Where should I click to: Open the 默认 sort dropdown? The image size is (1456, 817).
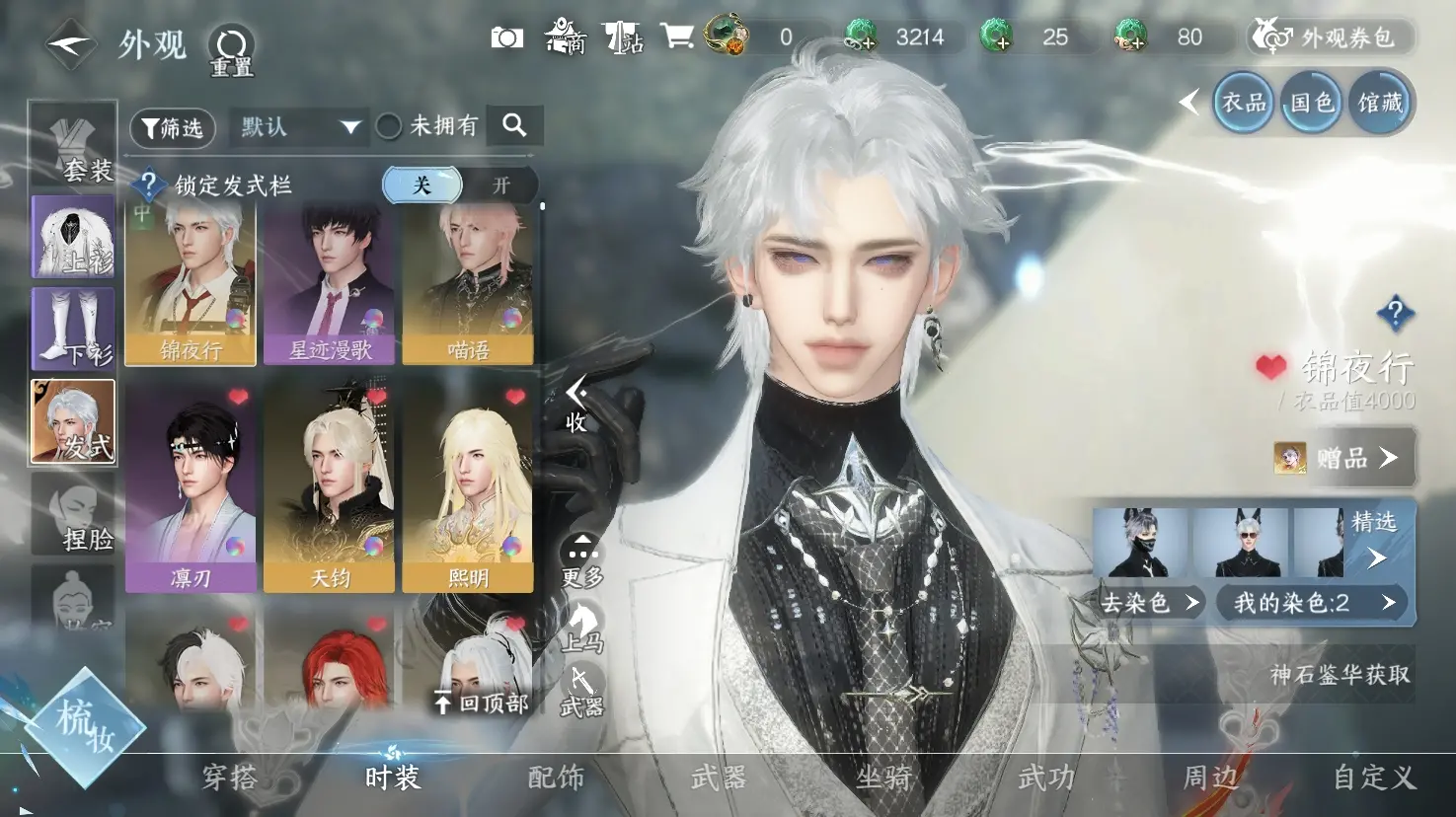coord(299,126)
